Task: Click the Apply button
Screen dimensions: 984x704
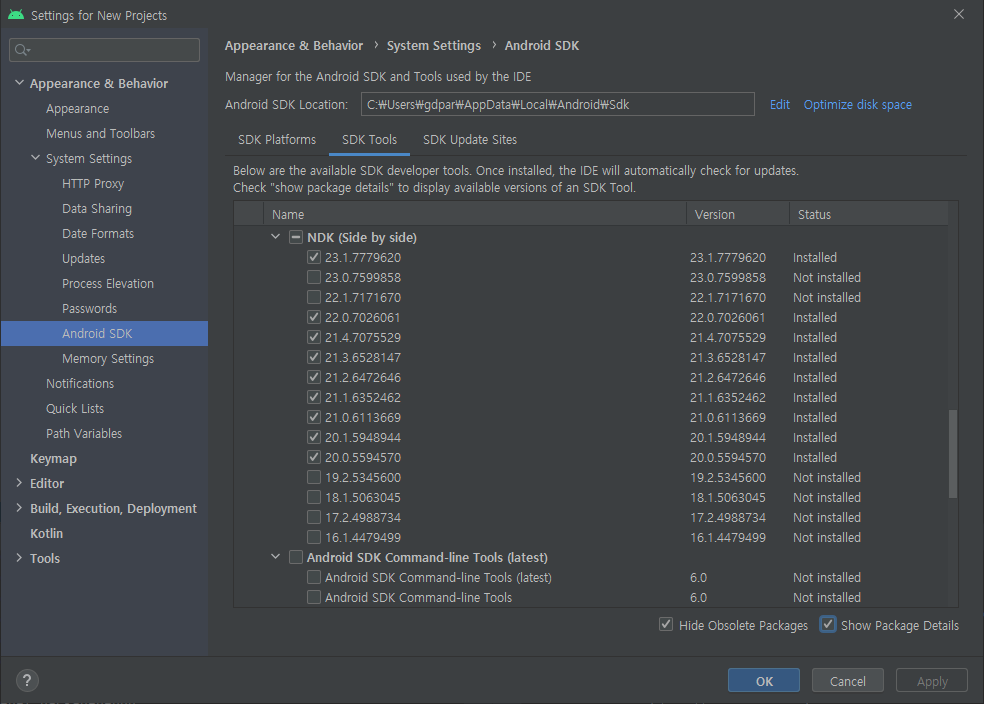Action: [932, 681]
